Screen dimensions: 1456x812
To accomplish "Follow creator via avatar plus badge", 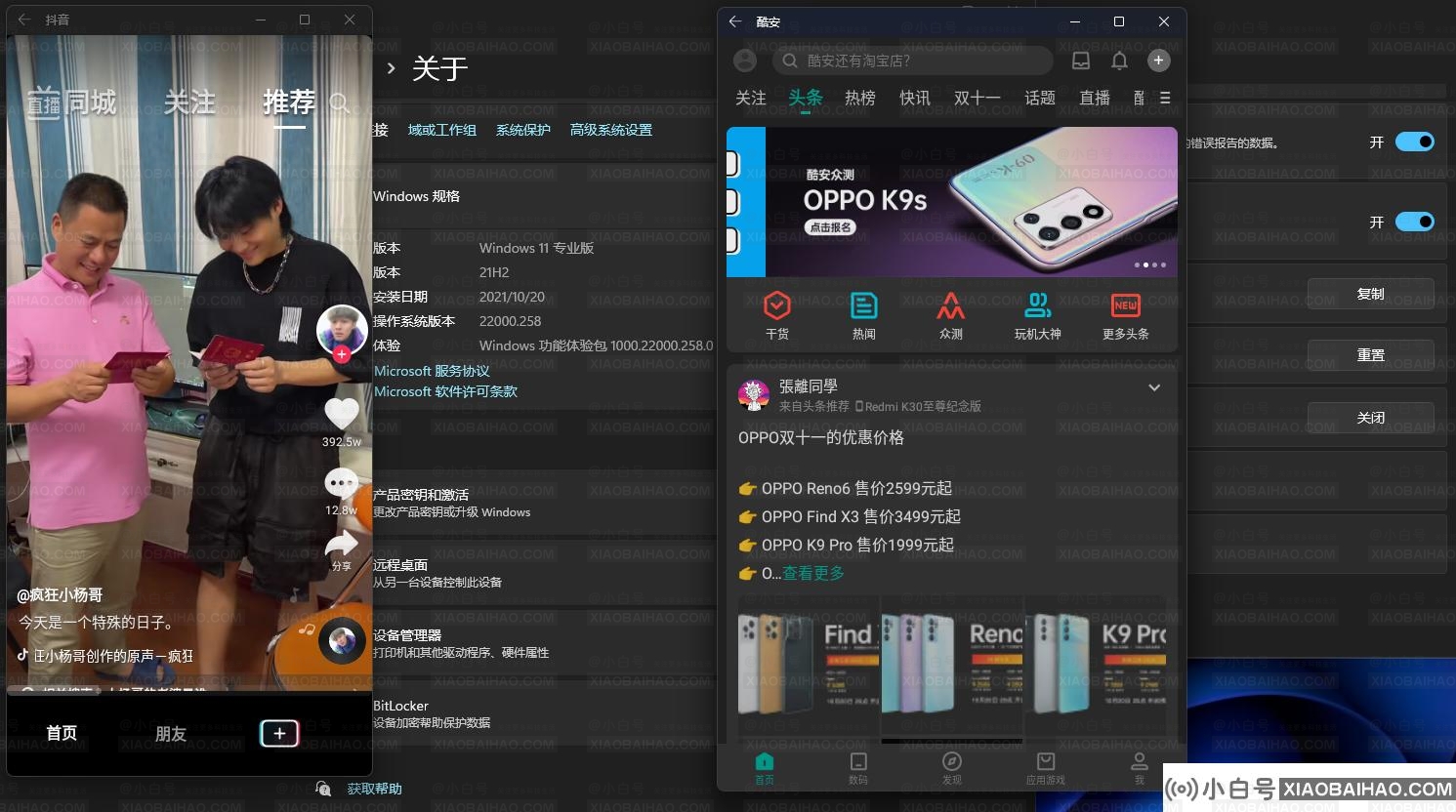I will coord(342,354).
